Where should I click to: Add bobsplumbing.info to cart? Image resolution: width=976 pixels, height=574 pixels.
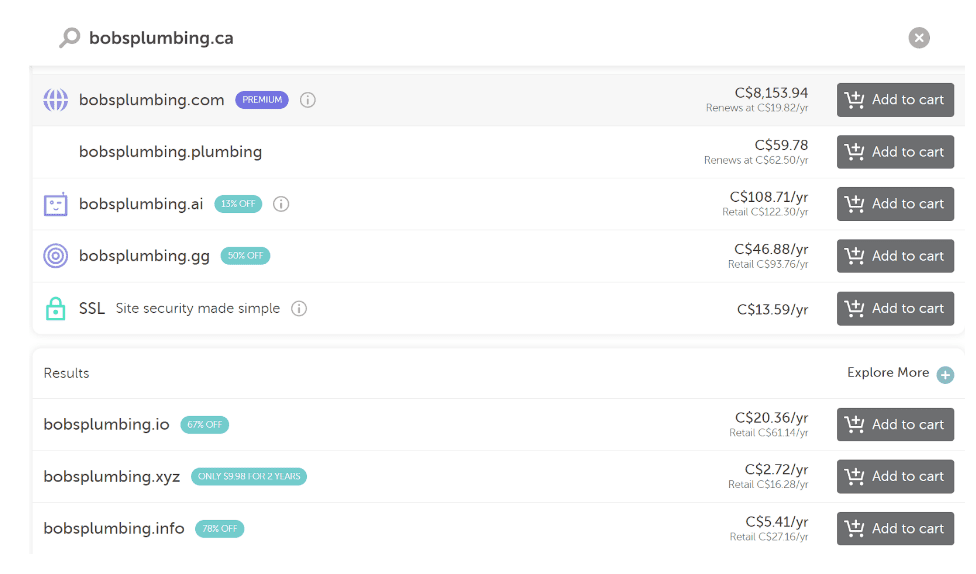(895, 528)
